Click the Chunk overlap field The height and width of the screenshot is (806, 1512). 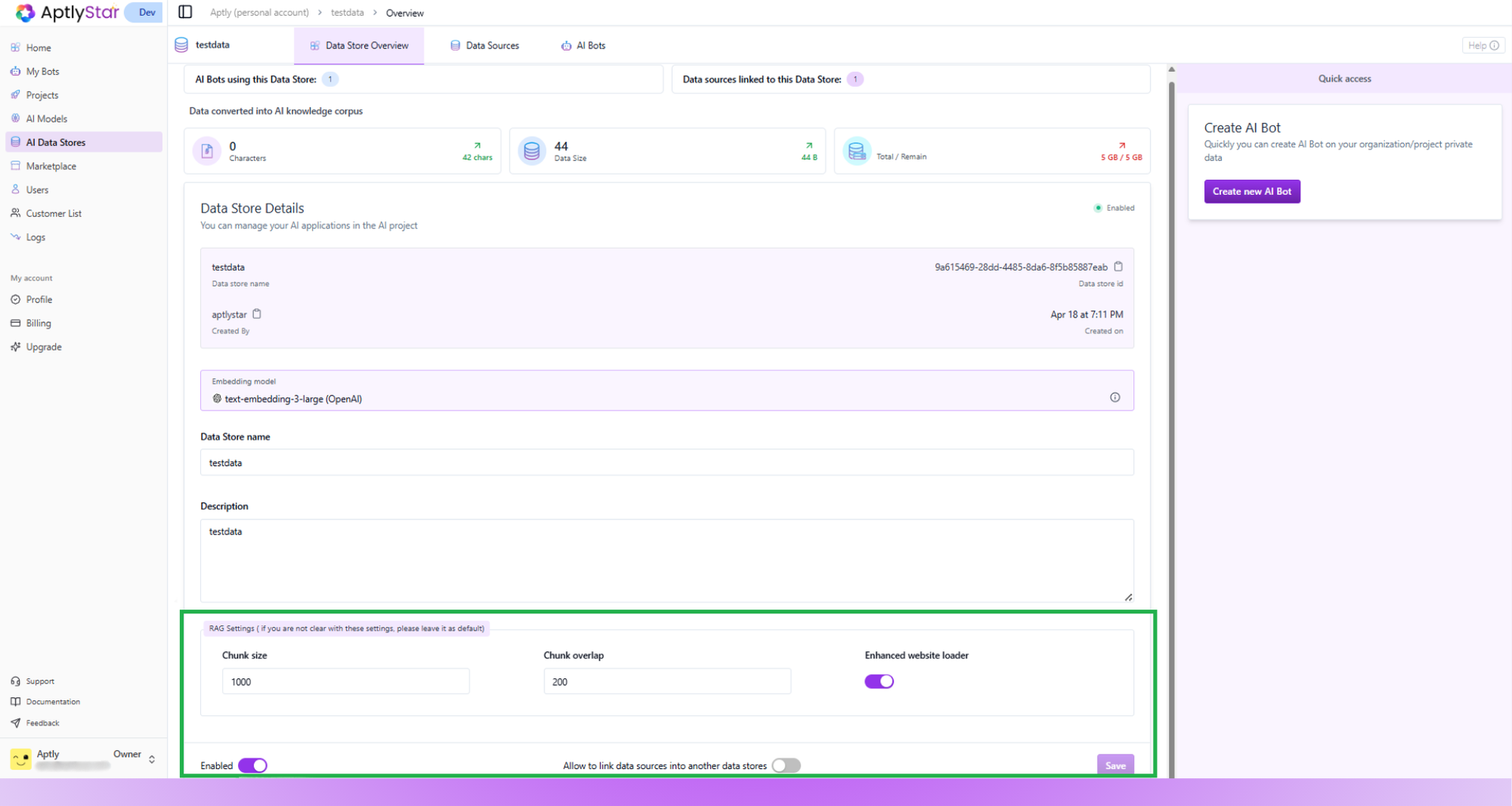[x=667, y=681]
